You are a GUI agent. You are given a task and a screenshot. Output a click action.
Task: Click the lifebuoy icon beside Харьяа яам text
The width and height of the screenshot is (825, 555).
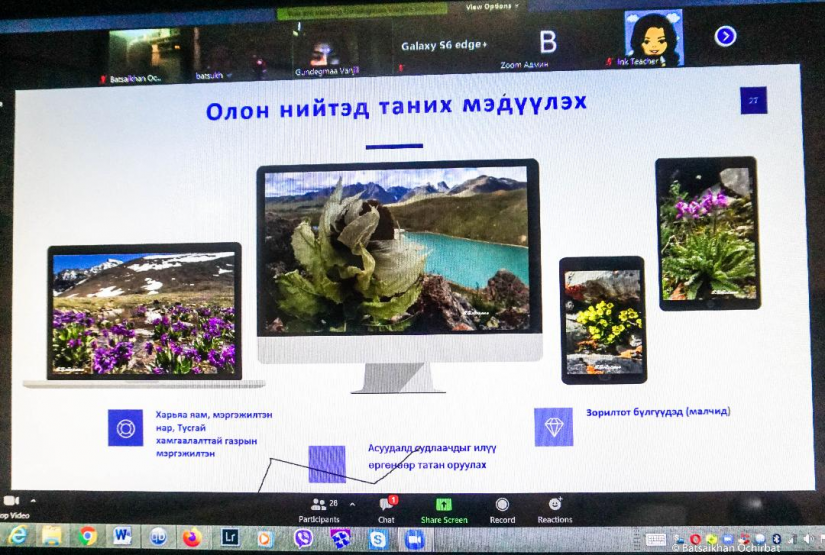tap(125, 428)
